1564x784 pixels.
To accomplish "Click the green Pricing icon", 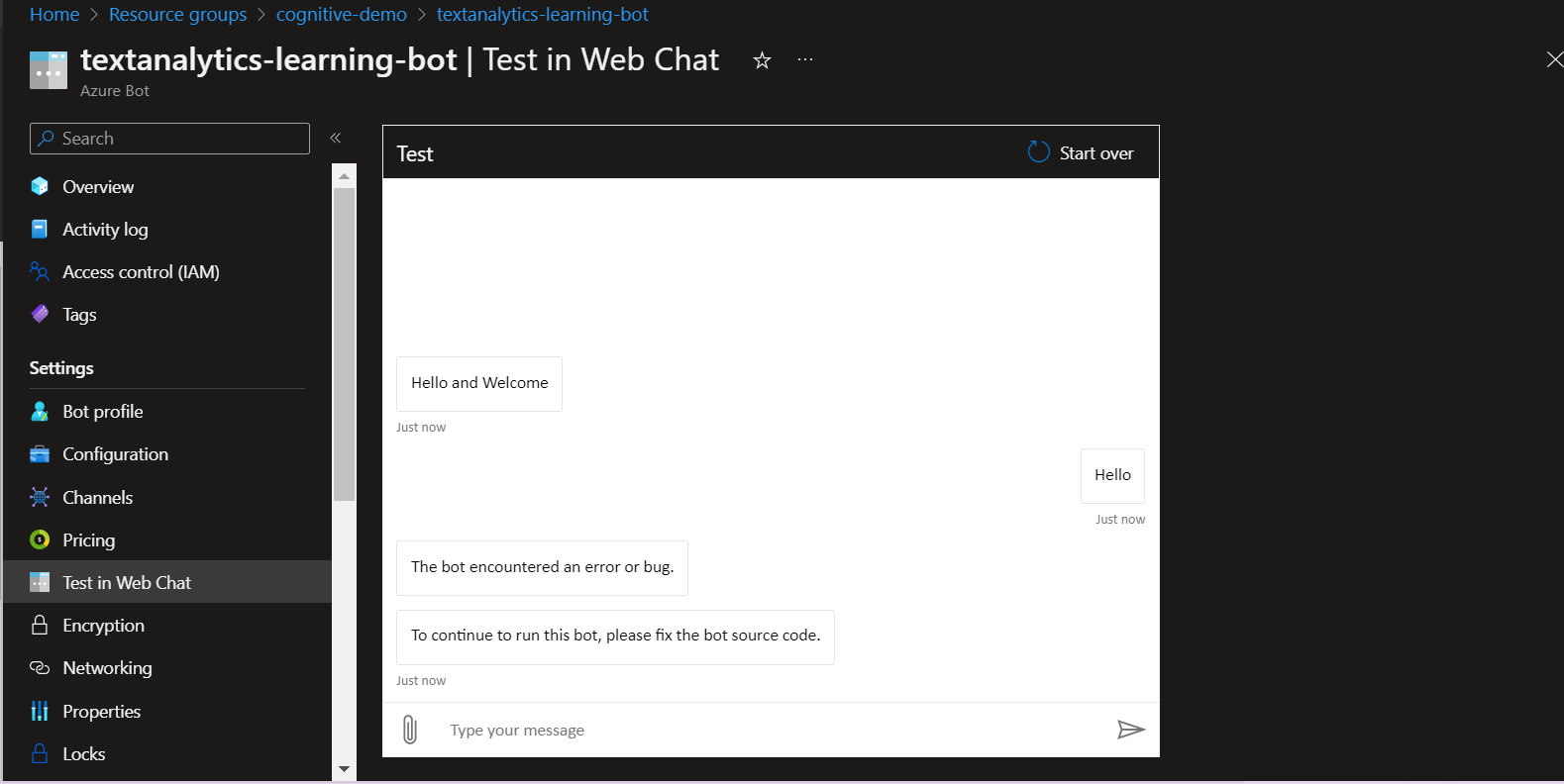I will click(40, 539).
